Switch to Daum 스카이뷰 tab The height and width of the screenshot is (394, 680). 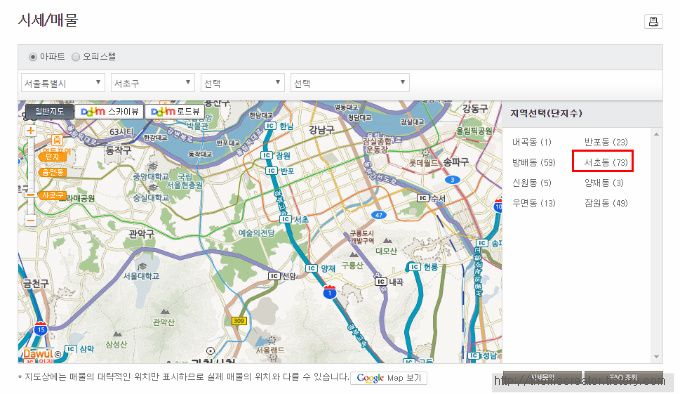coord(109,111)
